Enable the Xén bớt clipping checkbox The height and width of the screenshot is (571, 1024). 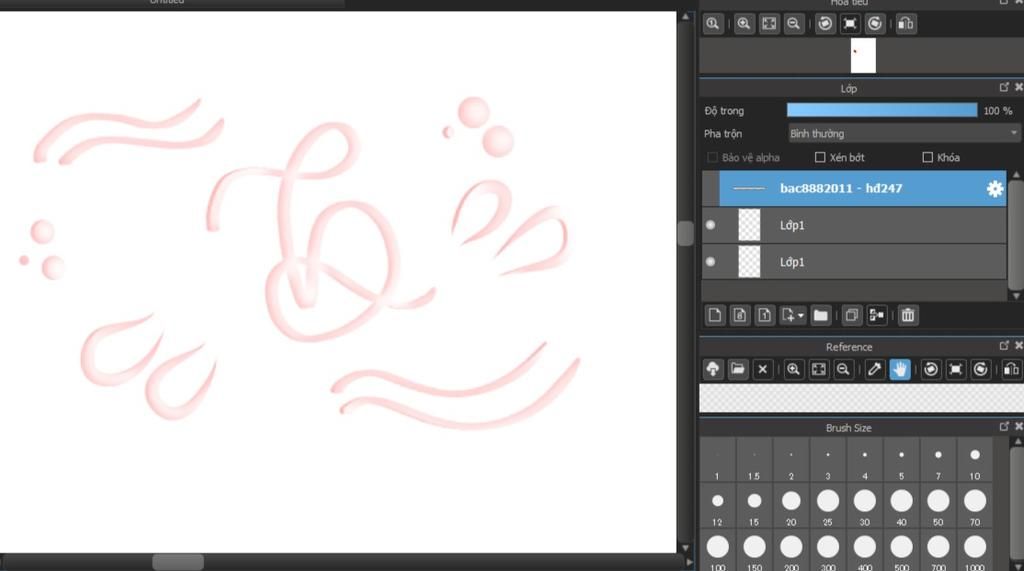coord(820,157)
